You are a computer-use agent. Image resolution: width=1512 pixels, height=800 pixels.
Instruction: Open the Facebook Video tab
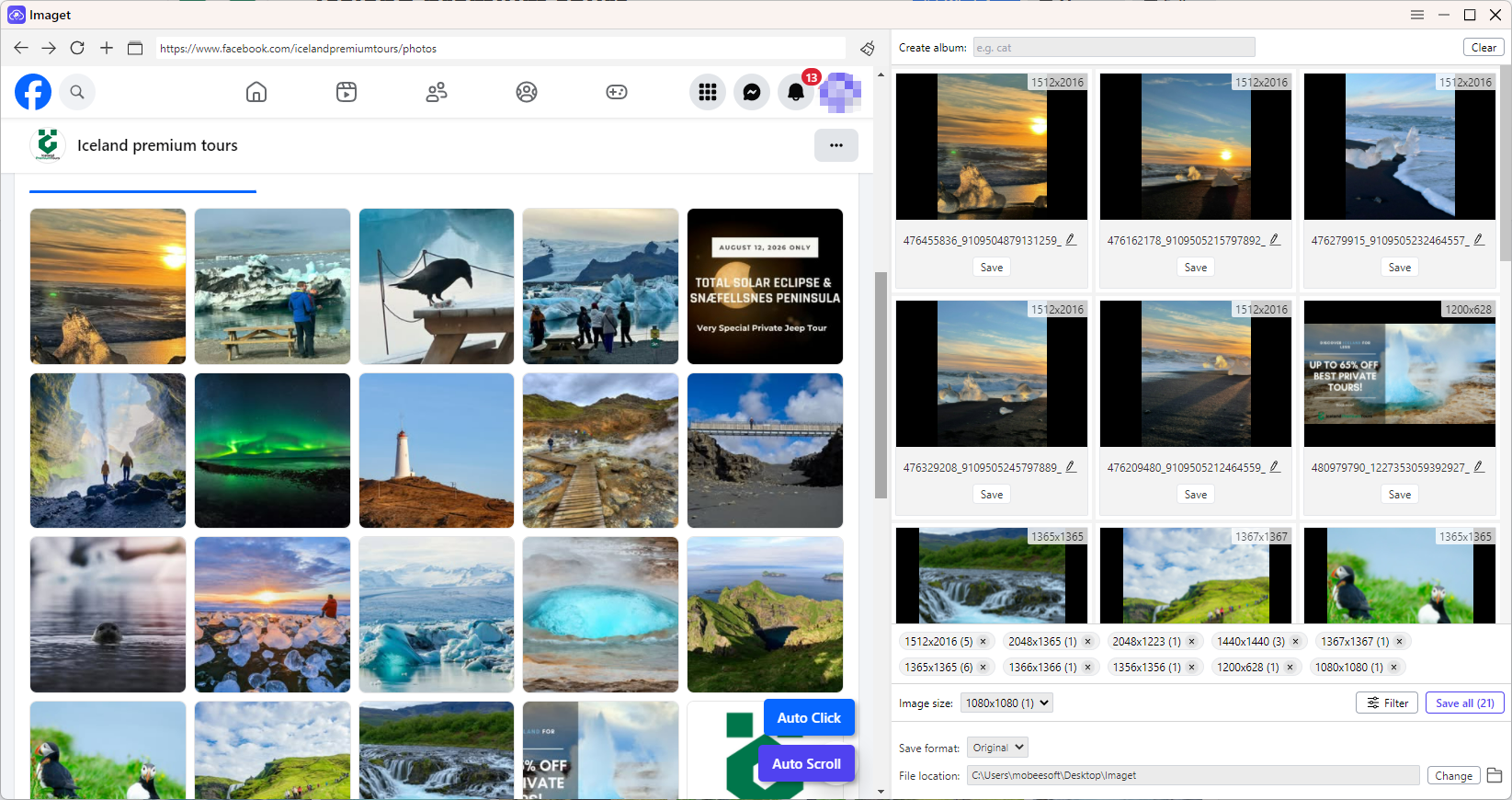click(347, 92)
